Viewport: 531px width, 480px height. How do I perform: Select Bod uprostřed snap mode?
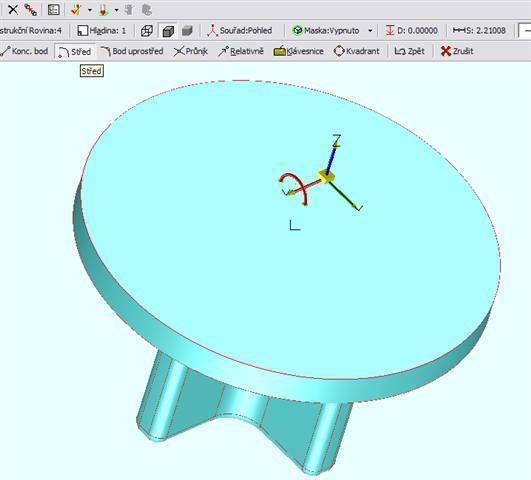(132, 51)
